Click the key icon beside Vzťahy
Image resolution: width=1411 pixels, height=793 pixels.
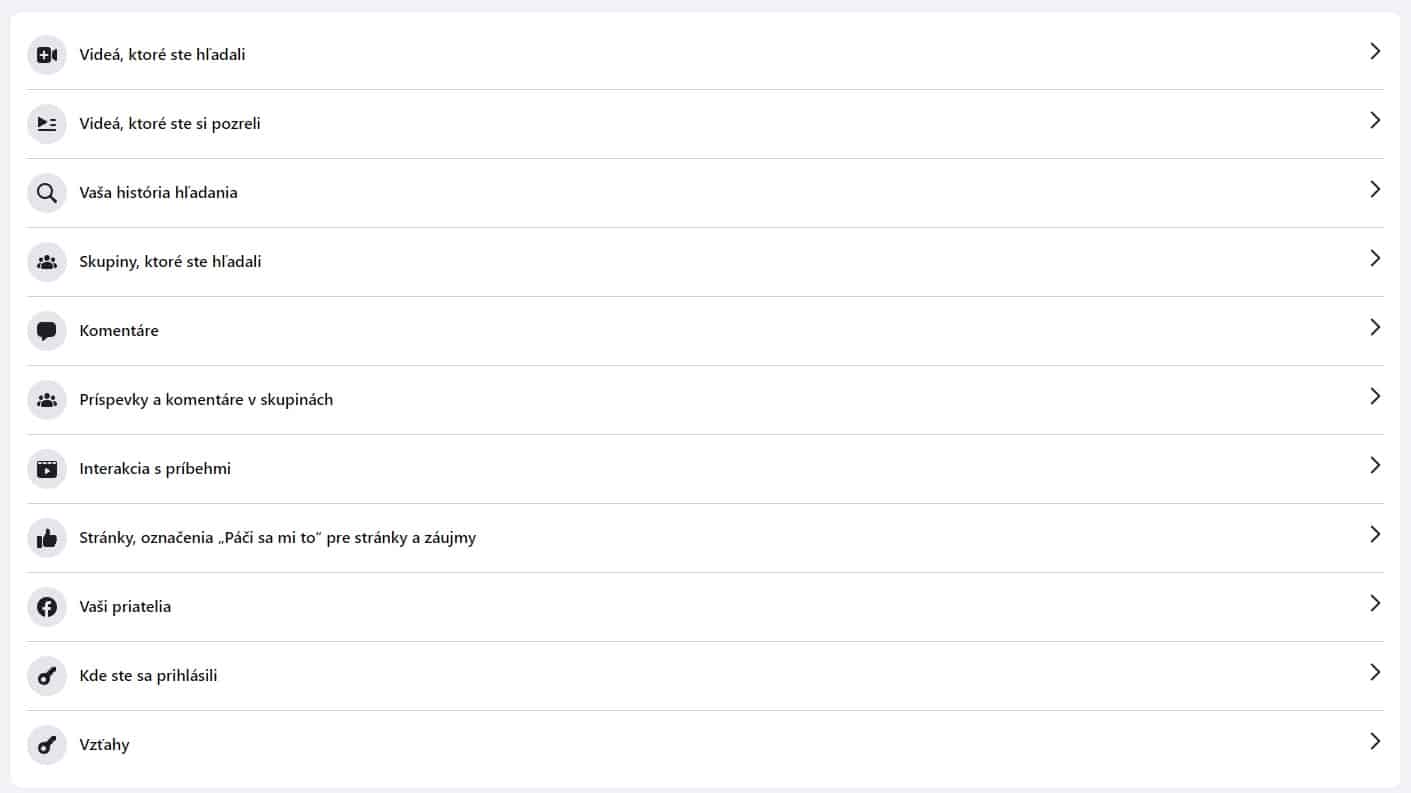pyautogui.click(x=47, y=745)
